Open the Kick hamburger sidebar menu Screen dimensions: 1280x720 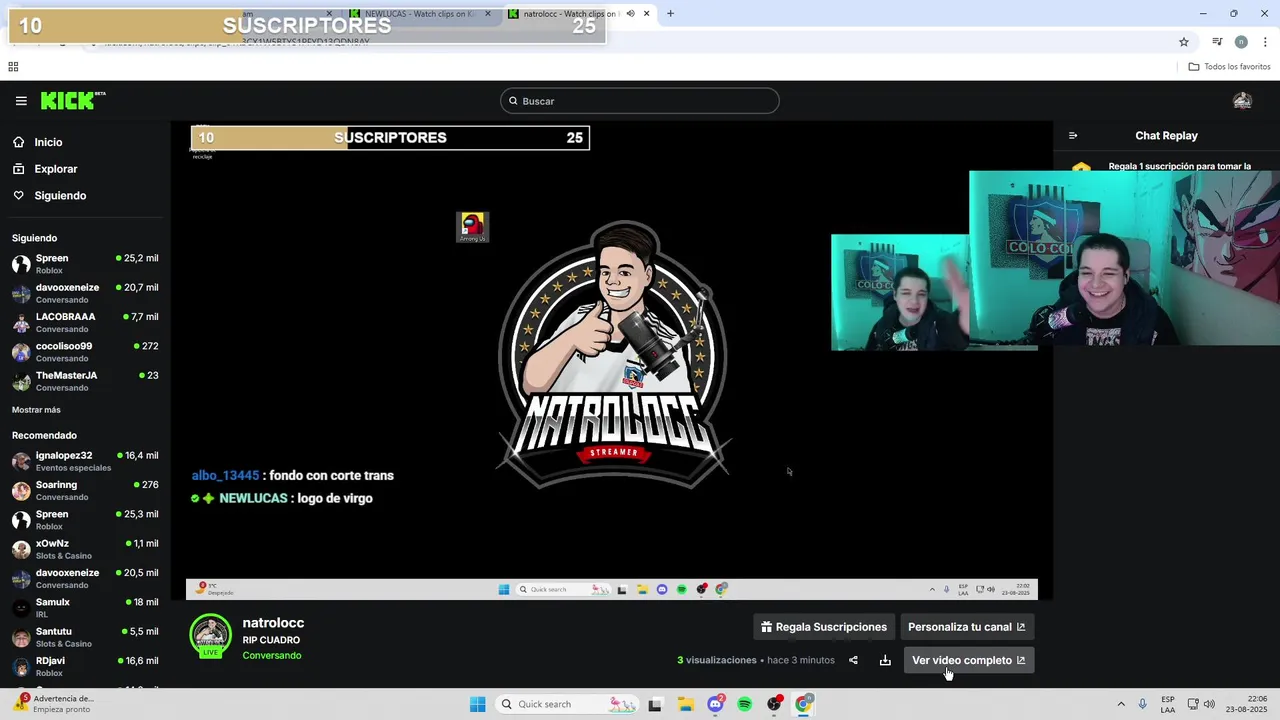pyautogui.click(x=21, y=101)
